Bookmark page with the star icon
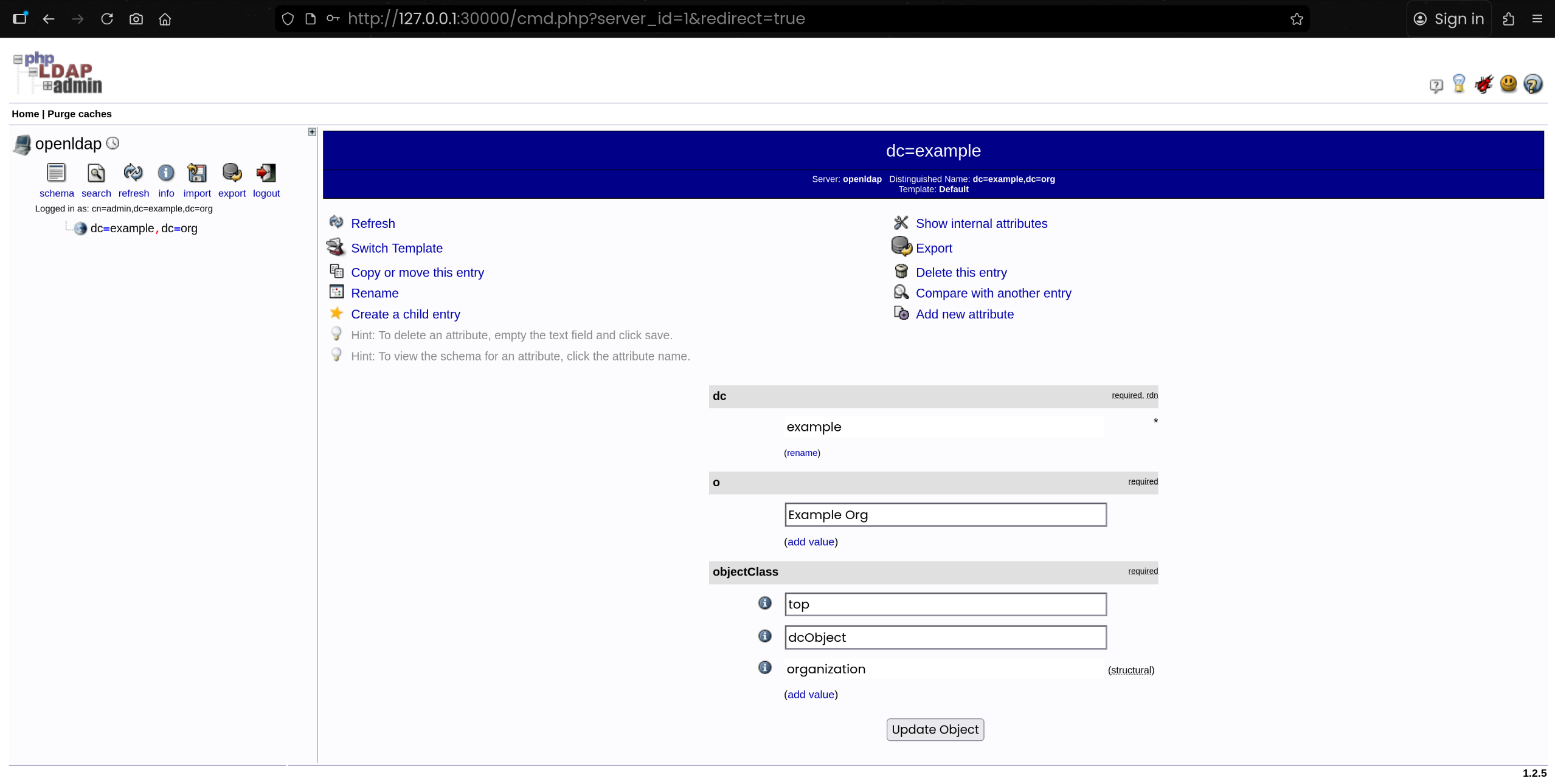This screenshot has width=1555, height=784. click(1297, 19)
